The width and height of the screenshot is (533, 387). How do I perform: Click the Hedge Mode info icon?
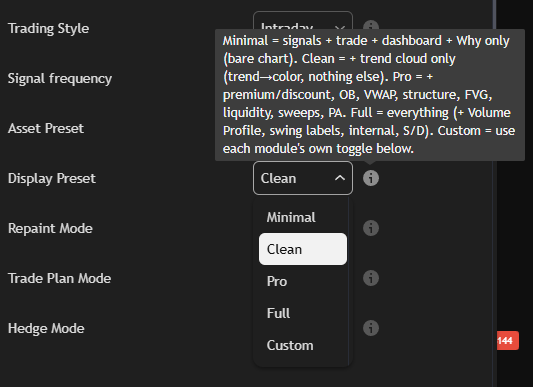coord(371,328)
